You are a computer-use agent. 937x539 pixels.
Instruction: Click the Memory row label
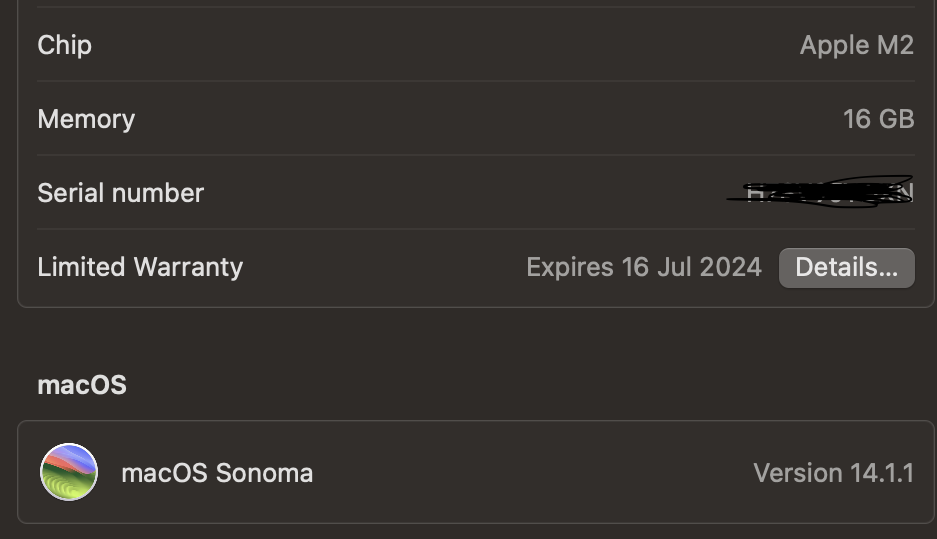(86, 119)
